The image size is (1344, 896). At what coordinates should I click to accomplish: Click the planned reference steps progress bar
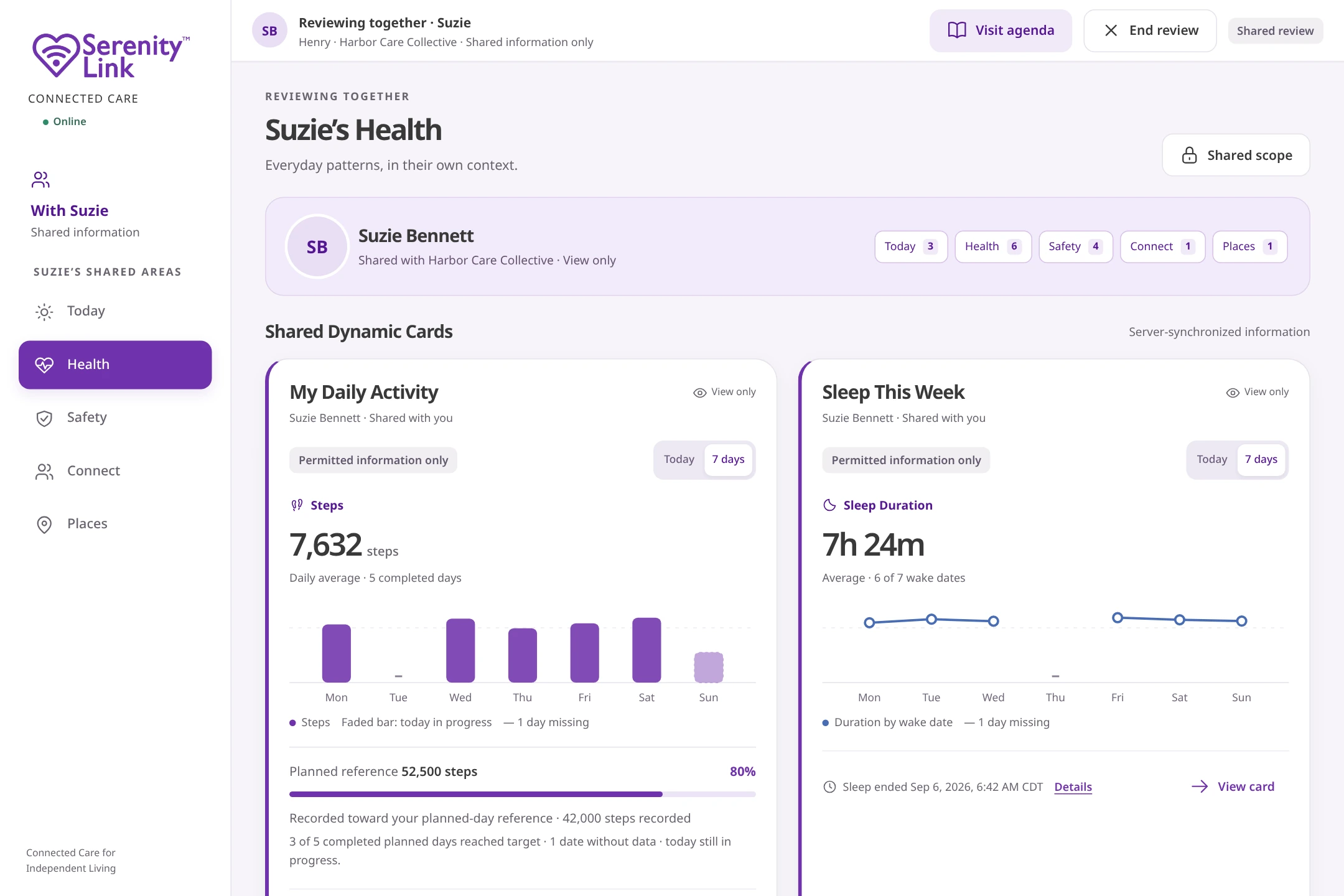click(x=523, y=795)
